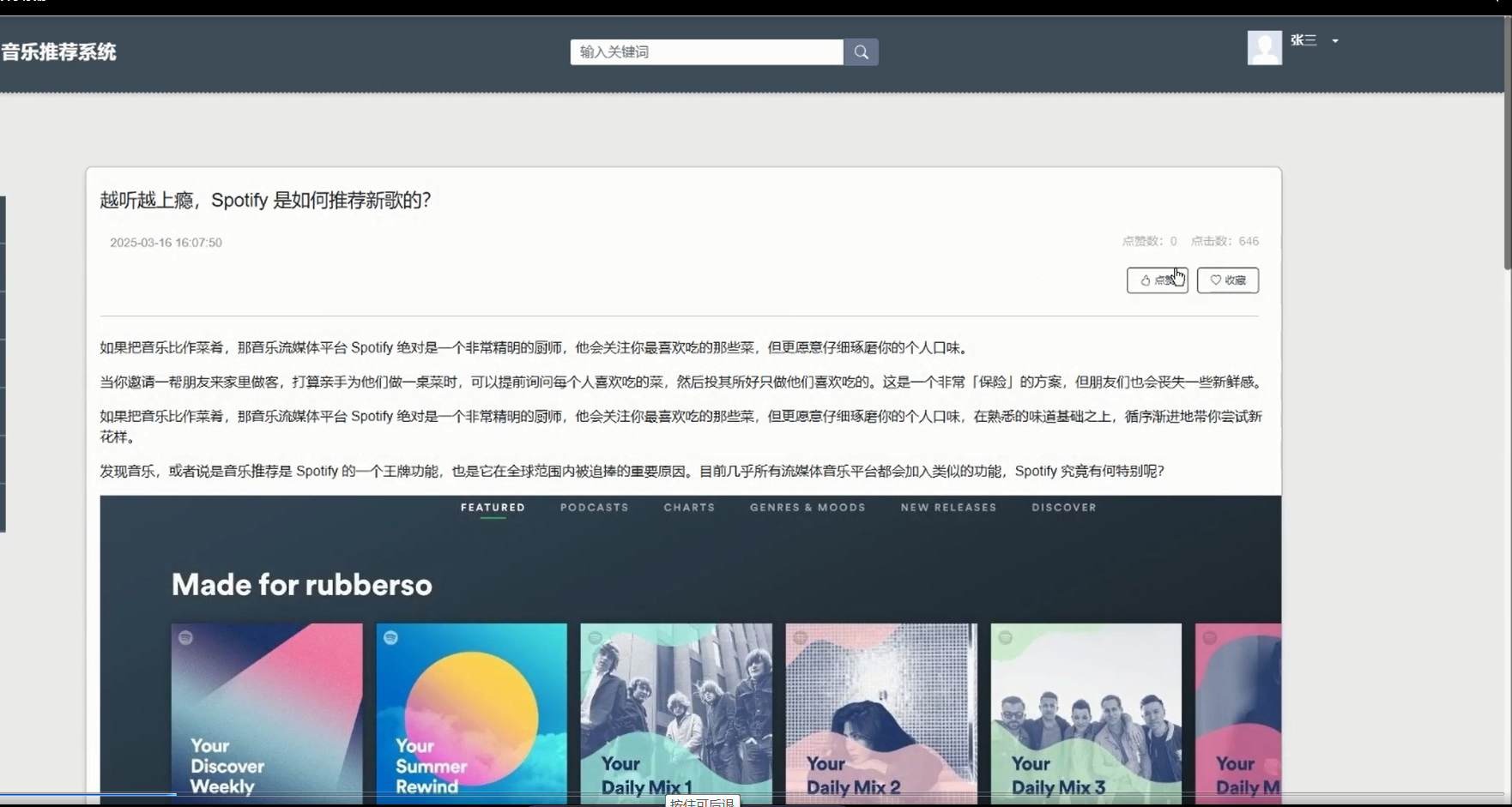Expand the caret arrow beside 张三
Screen dimensions: 1512x807
click(1335, 40)
